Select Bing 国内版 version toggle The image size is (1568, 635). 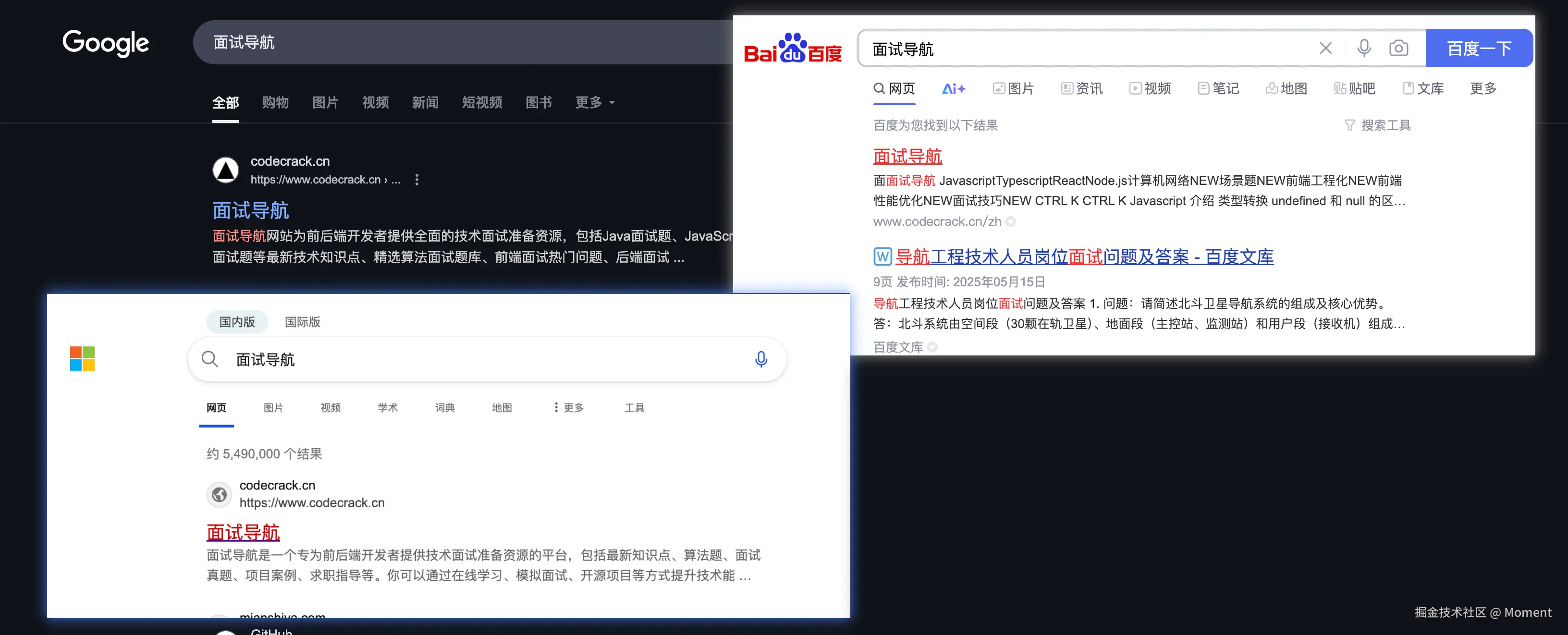pyautogui.click(x=237, y=321)
